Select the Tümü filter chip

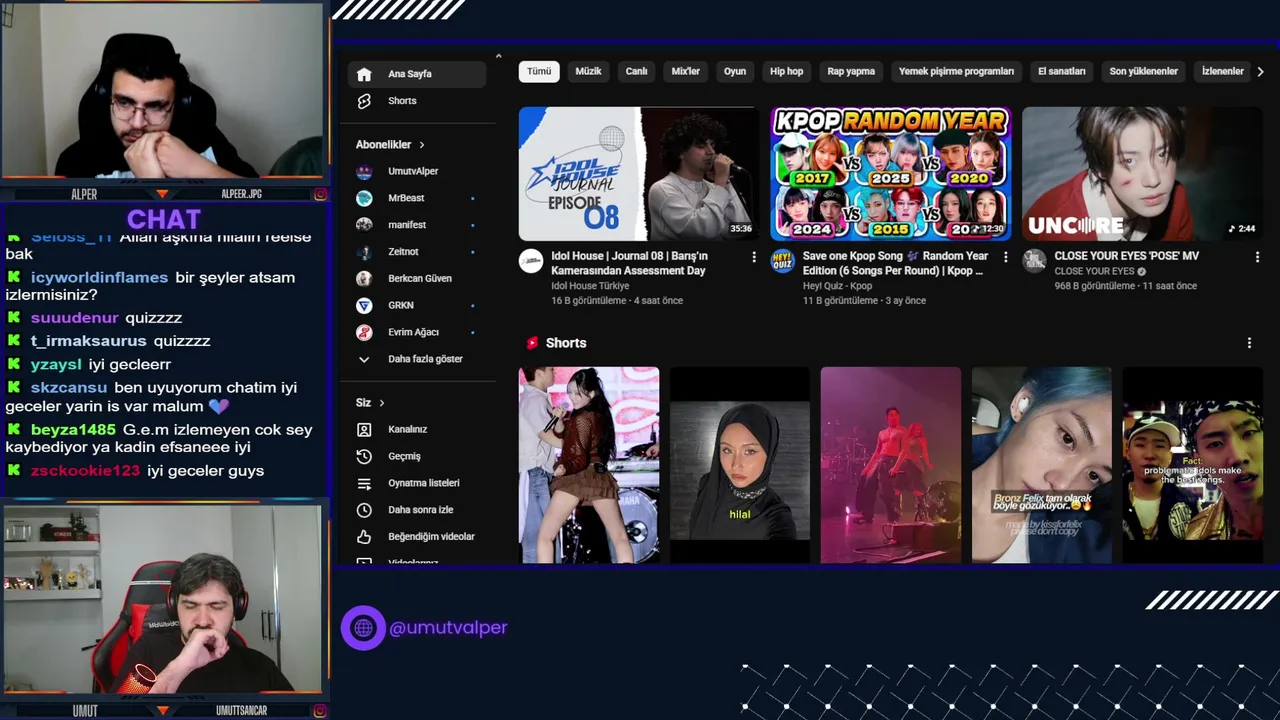[x=539, y=72]
